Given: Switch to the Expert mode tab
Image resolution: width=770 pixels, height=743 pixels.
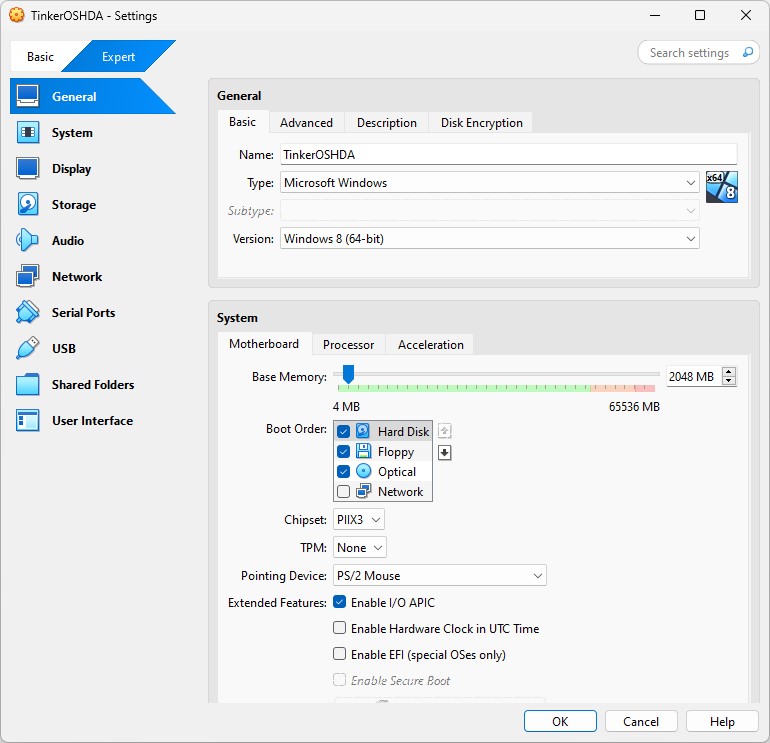Looking at the screenshot, I should (118, 56).
